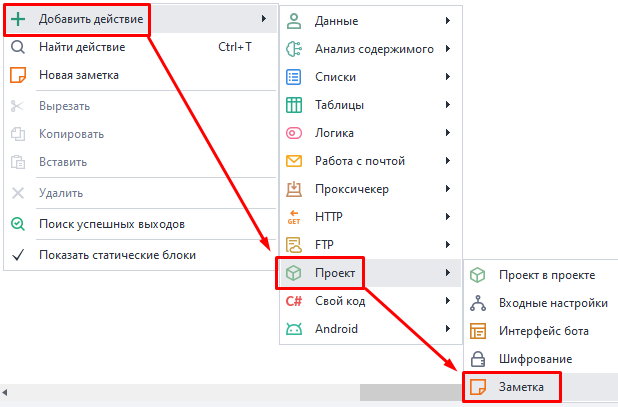The height and width of the screenshot is (407, 618).
Task: Click the green table icon beside Таблицы
Action: click(x=294, y=105)
